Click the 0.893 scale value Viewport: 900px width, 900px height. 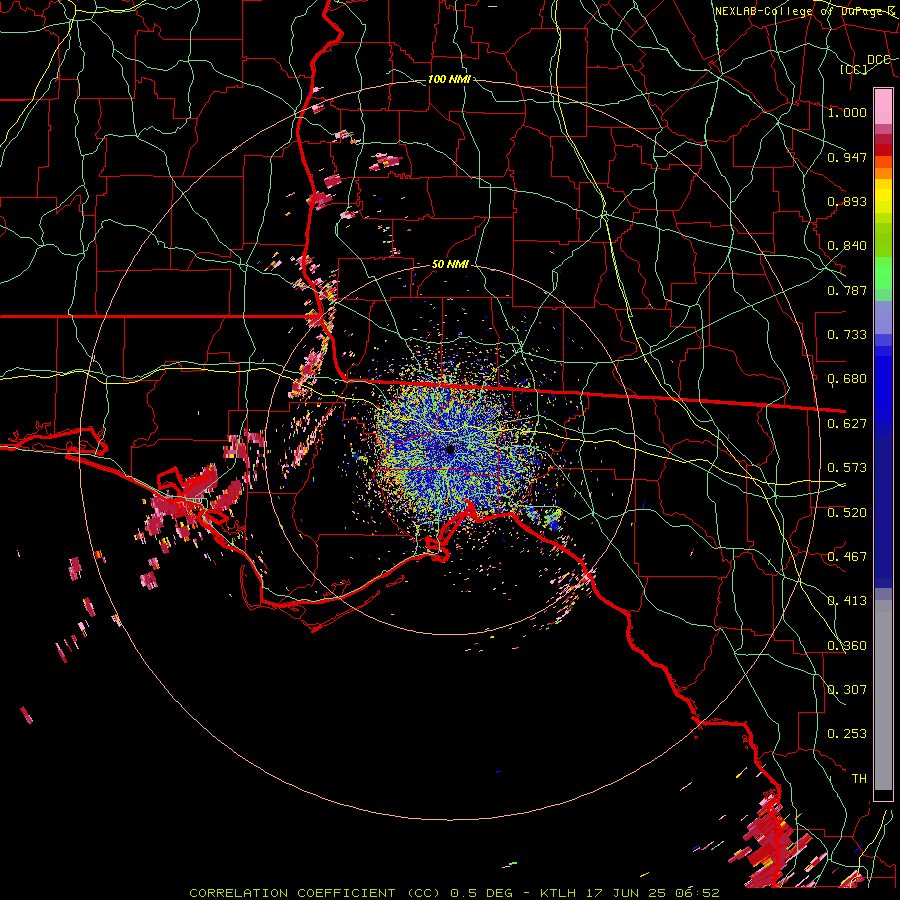(x=847, y=201)
